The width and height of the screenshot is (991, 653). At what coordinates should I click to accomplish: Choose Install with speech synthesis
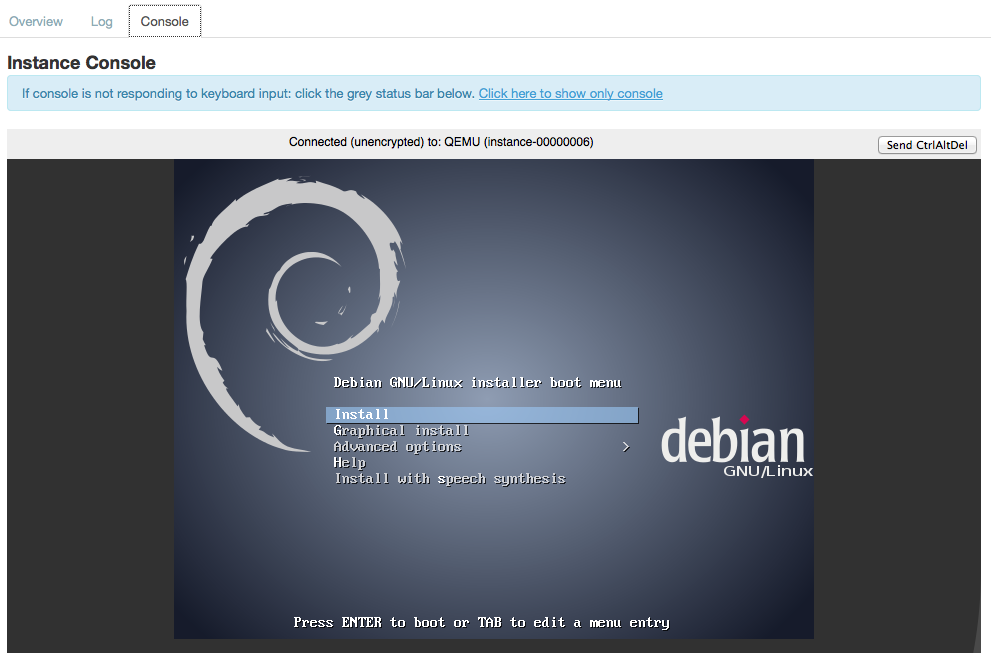coord(450,479)
